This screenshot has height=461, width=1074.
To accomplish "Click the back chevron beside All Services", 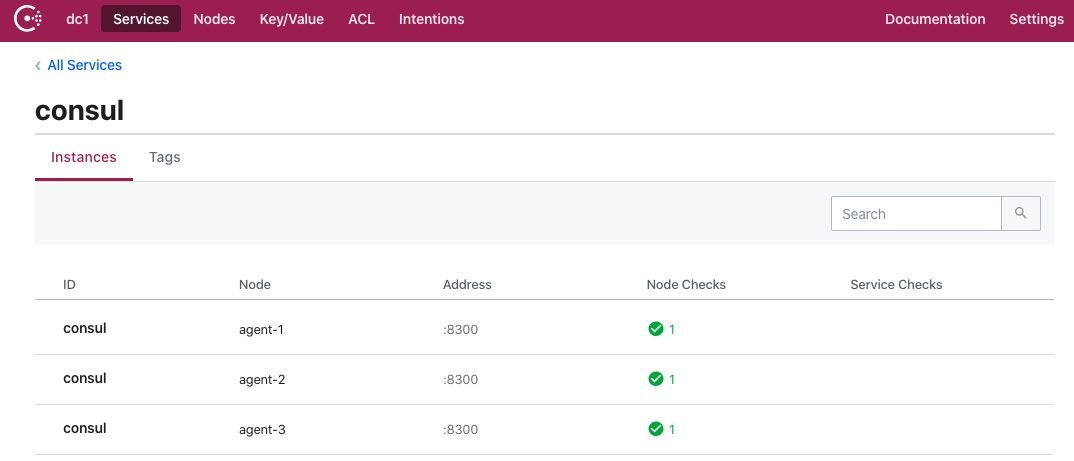I will click(x=38, y=66).
